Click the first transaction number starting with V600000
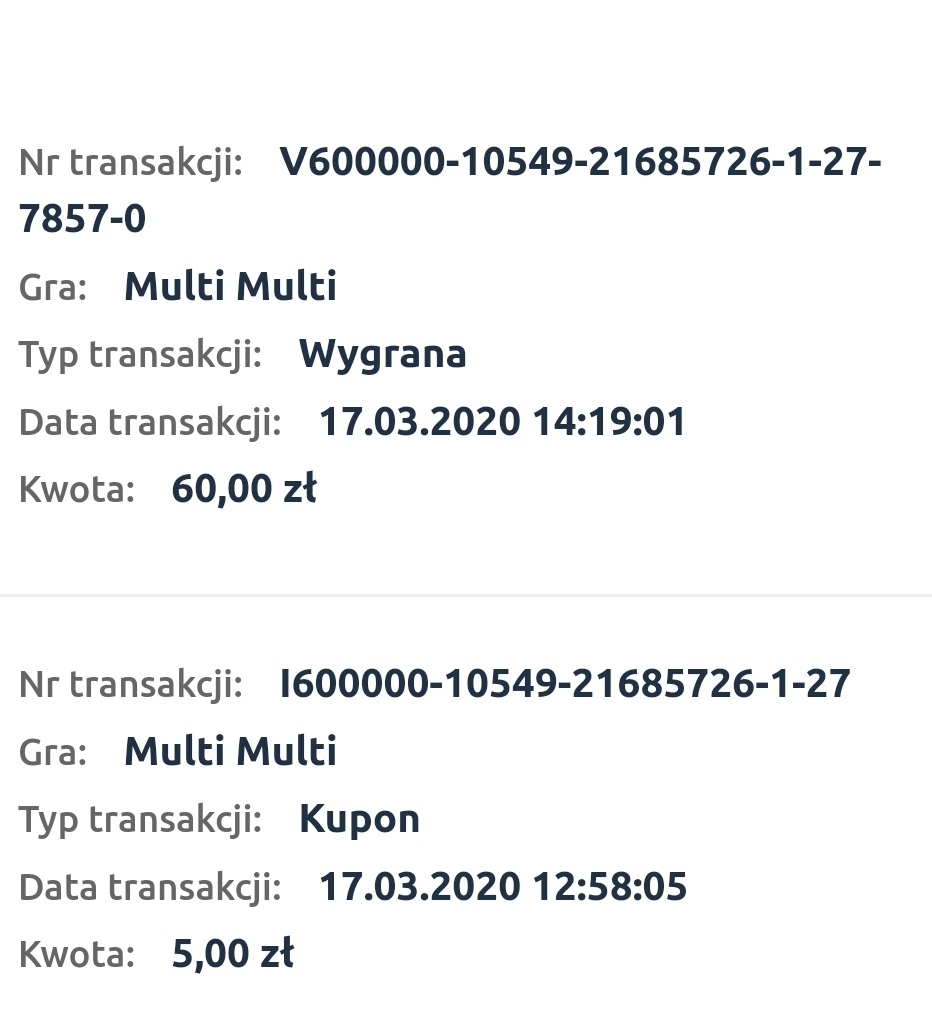The height and width of the screenshot is (1033, 932). pyautogui.click(x=580, y=162)
